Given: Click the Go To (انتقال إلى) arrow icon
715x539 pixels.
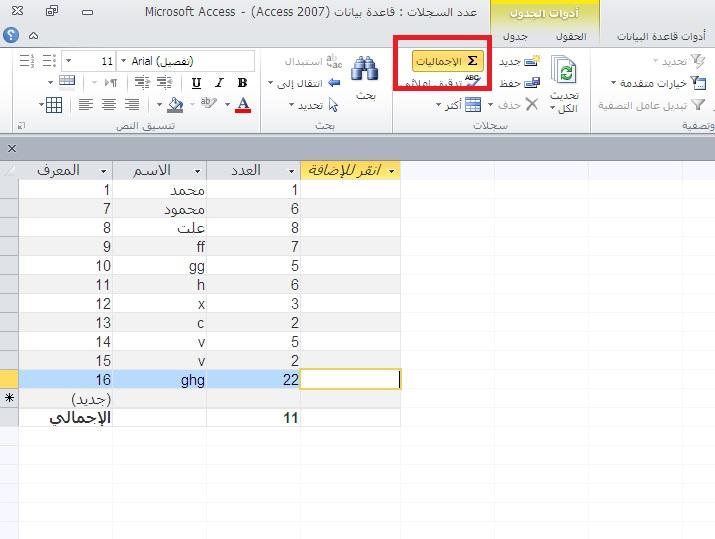Looking at the screenshot, I should coord(334,83).
